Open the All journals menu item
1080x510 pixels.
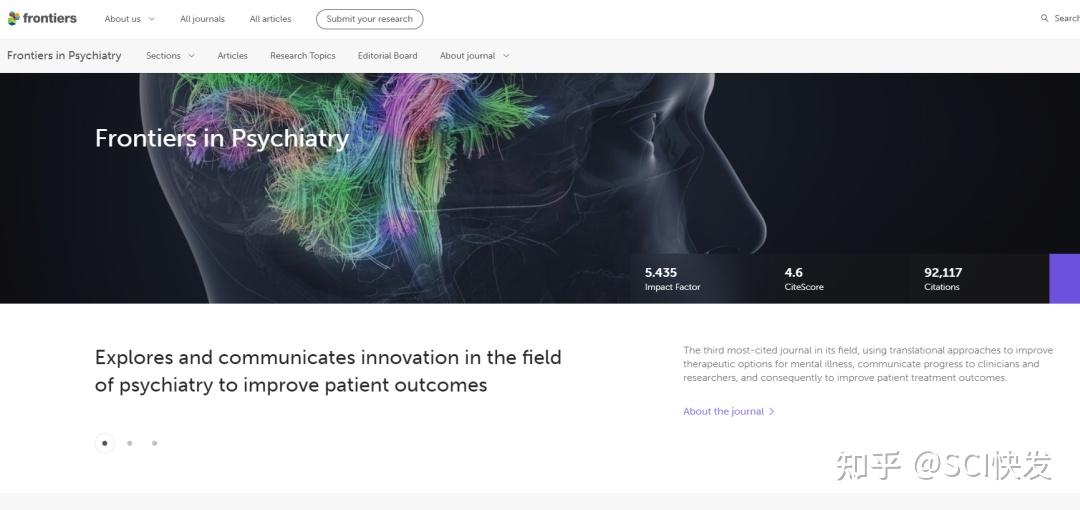202,19
